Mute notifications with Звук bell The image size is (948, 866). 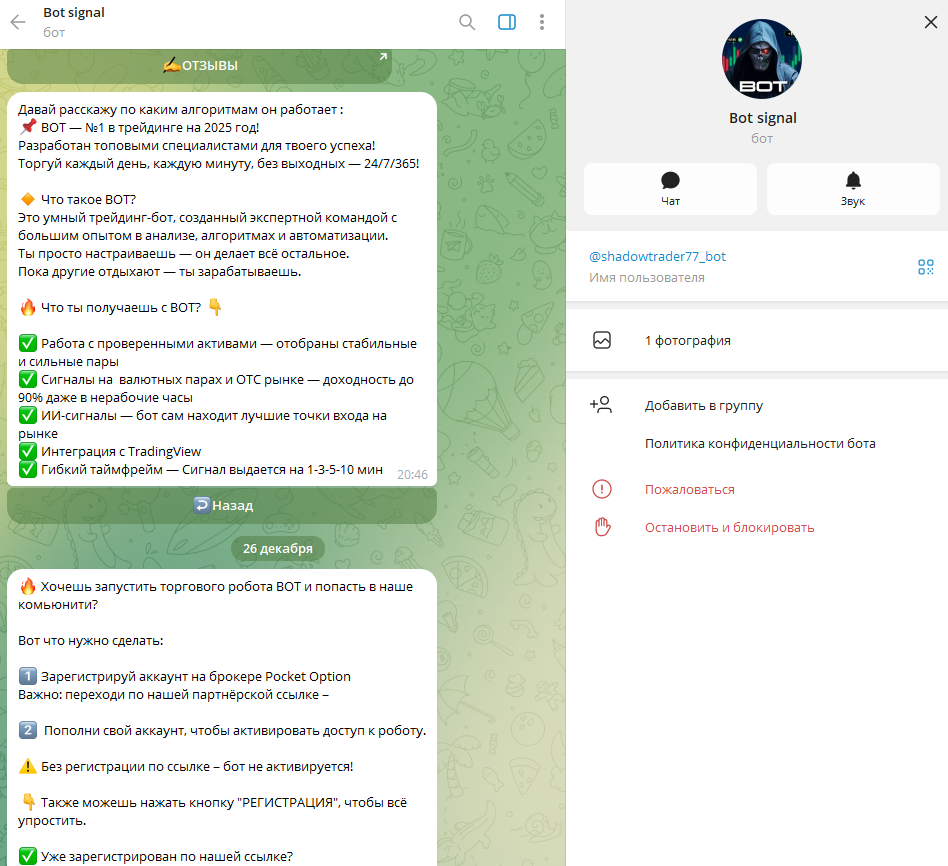(852, 189)
